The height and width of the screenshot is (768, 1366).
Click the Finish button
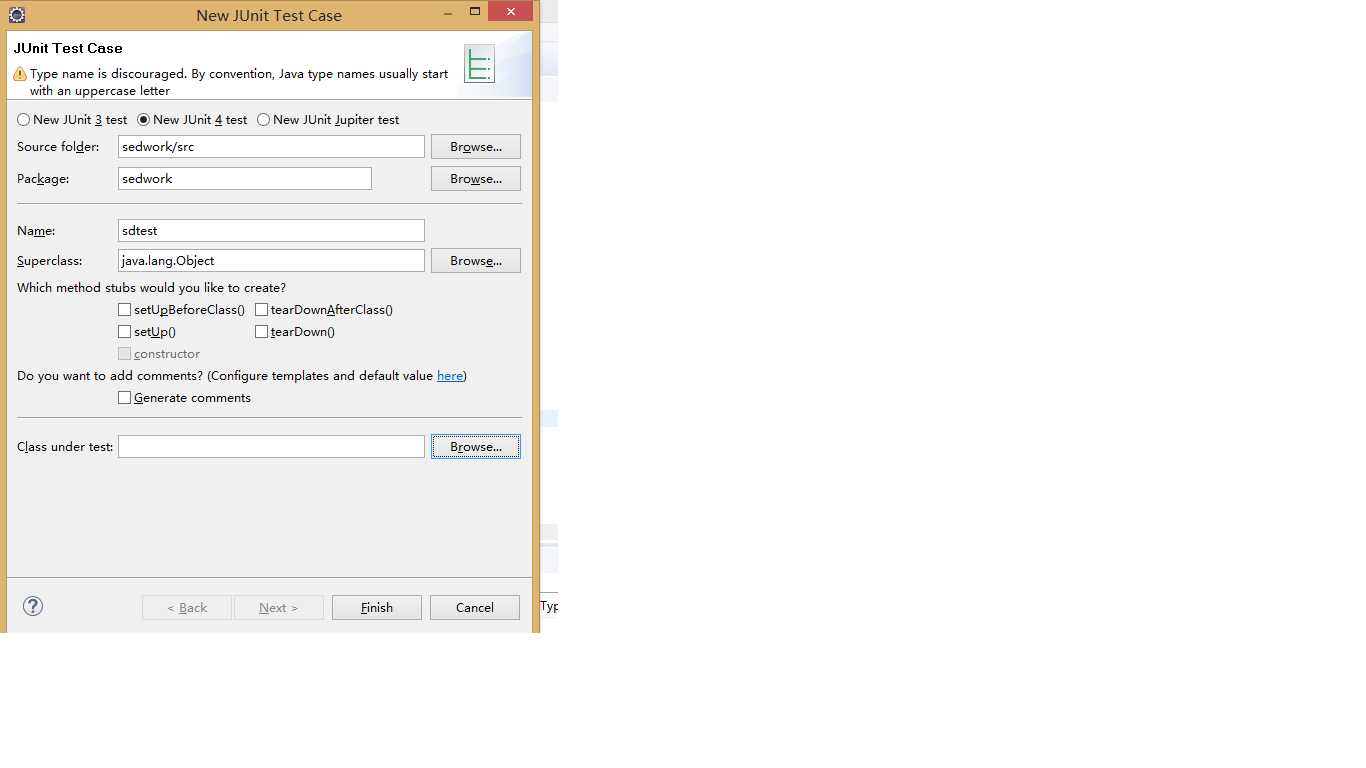click(x=377, y=608)
